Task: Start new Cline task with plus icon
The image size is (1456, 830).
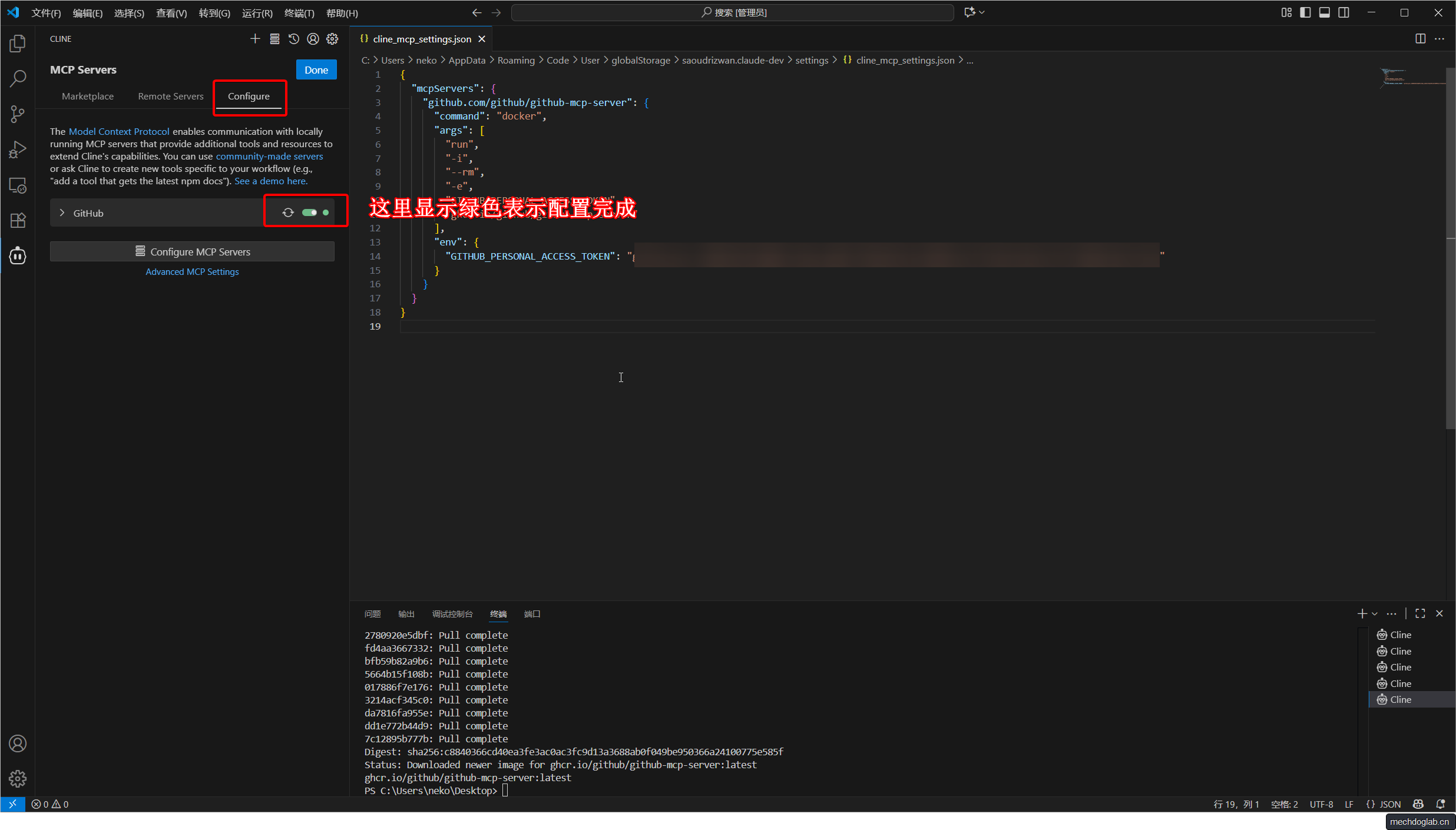Action: pyautogui.click(x=254, y=39)
